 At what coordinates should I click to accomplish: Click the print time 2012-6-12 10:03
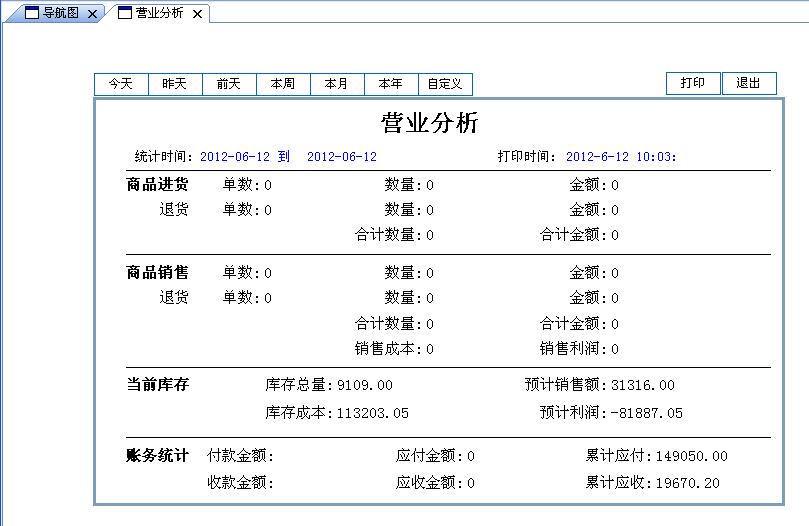pos(621,157)
